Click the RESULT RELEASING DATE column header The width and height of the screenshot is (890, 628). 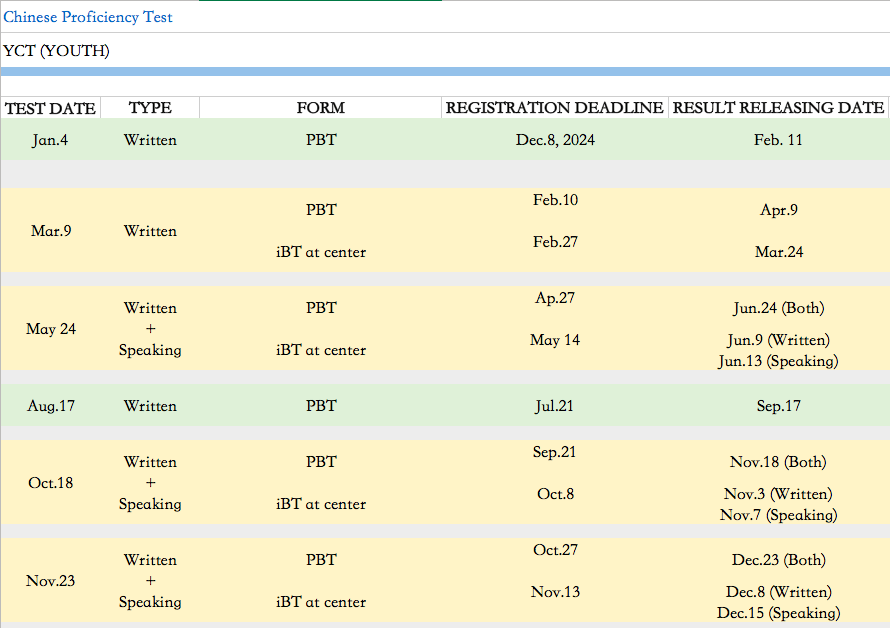coord(778,108)
